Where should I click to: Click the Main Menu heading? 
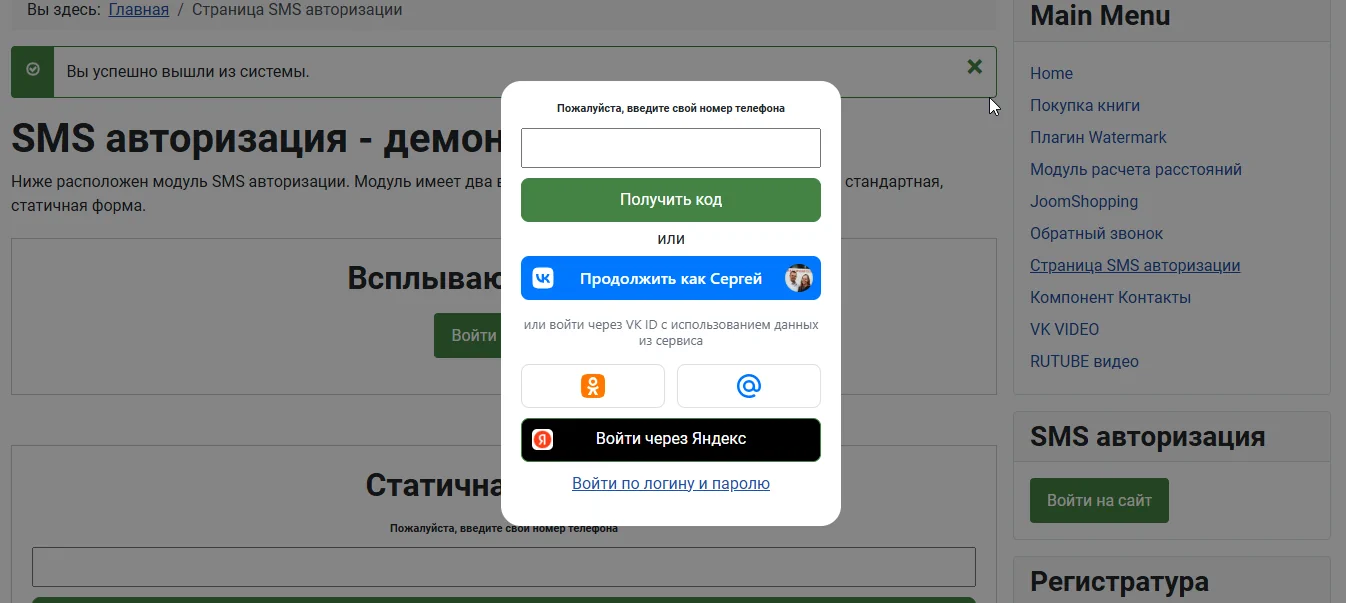1100,15
